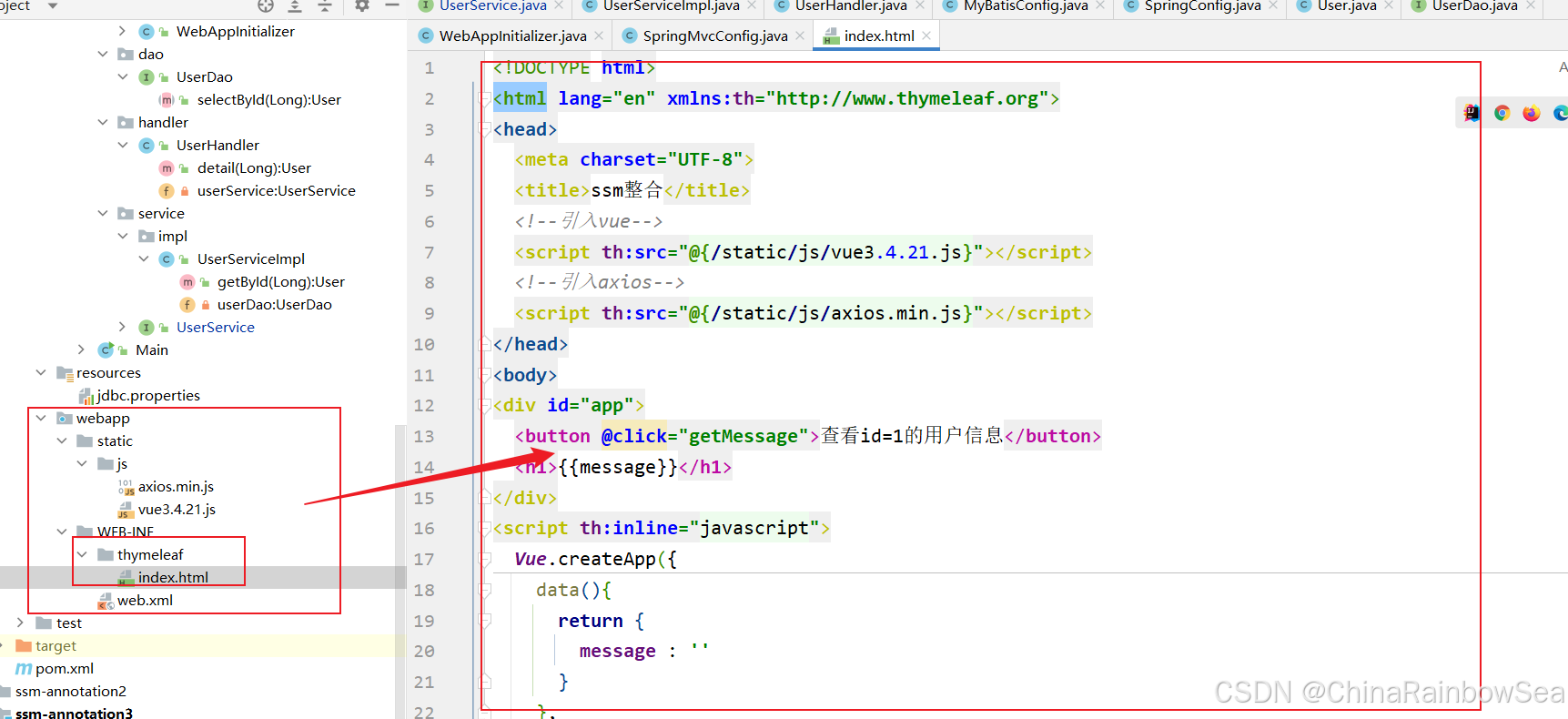This screenshot has width=1568, height=719.
Task: Collapse the handler folder
Action: coord(103,122)
